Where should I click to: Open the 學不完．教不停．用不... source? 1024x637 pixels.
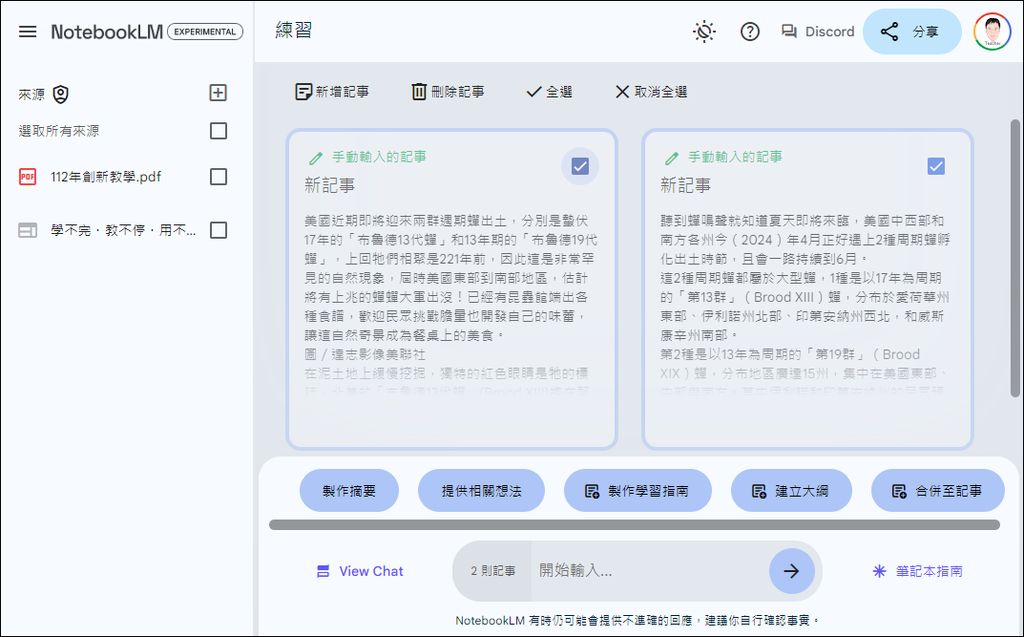pos(123,230)
